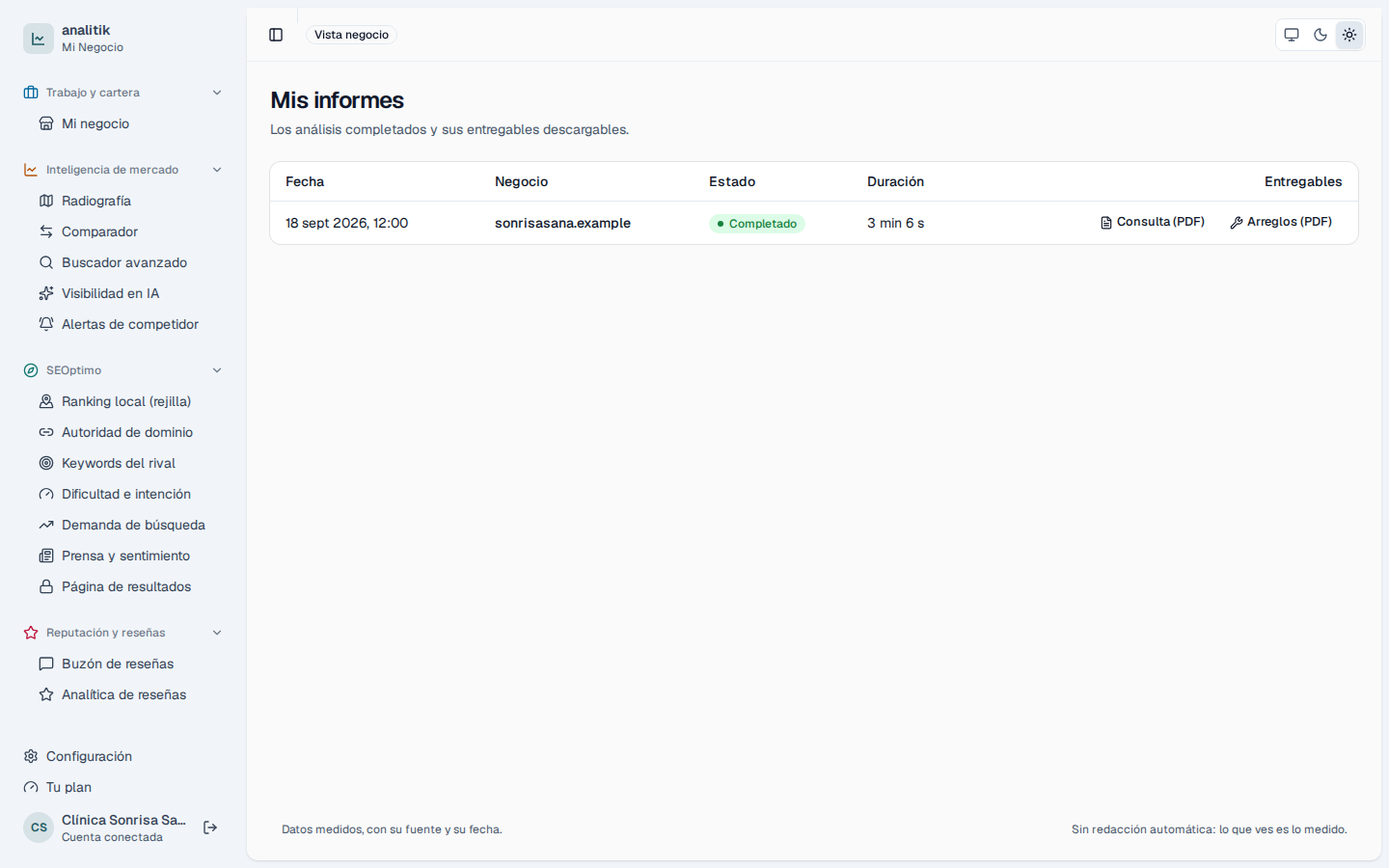This screenshot has height=868, width=1389.
Task: Click the Visibilidad en IA sparkles icon
Action: pos(46,293)
